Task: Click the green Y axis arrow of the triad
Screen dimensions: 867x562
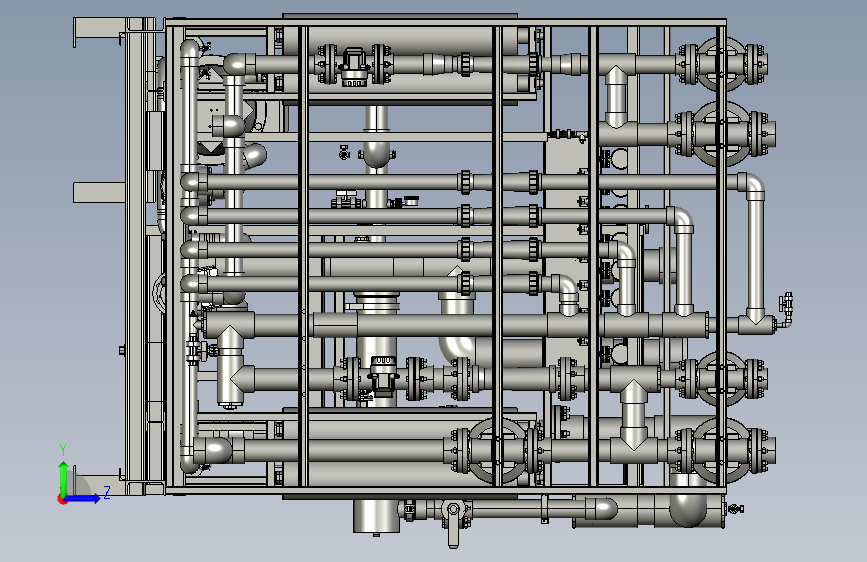Action: coord(64,478)
